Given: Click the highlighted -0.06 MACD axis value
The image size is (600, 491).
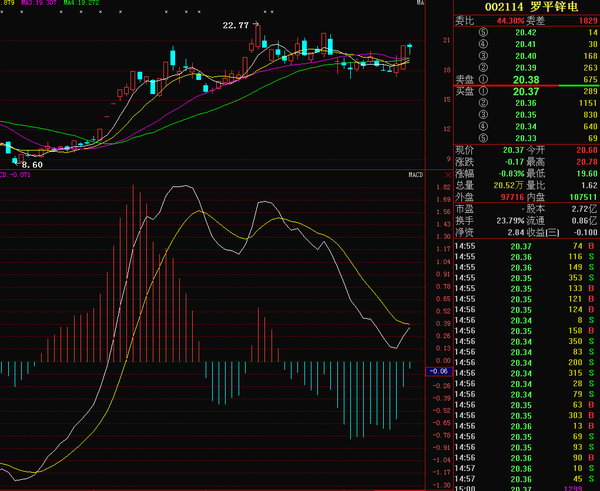Looking at the screenshot, I should 439,371.
